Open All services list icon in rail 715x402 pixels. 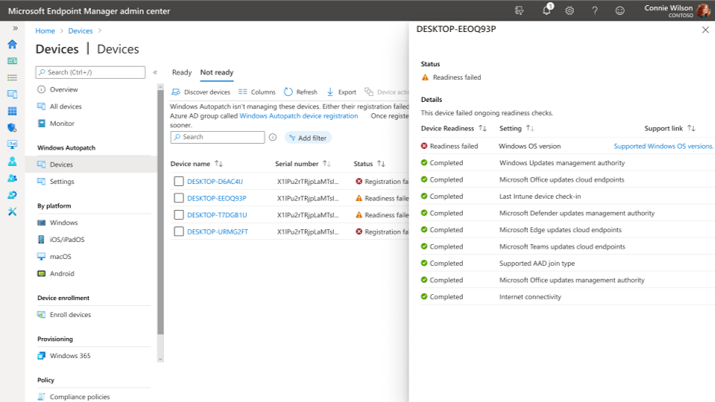pos(12,77)
